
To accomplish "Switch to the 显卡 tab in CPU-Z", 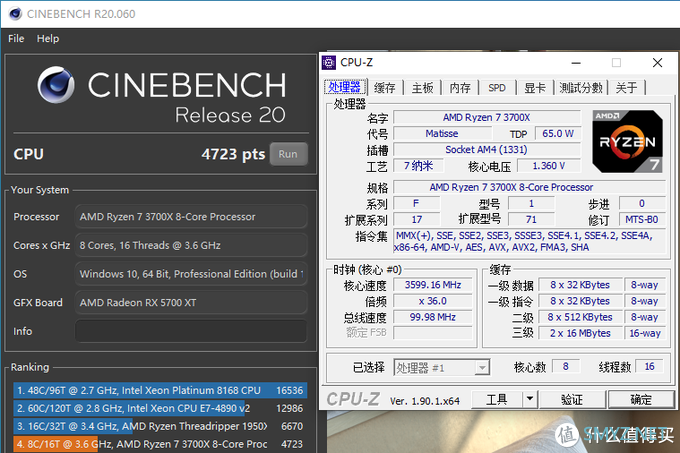I will [x=535, y=88].
